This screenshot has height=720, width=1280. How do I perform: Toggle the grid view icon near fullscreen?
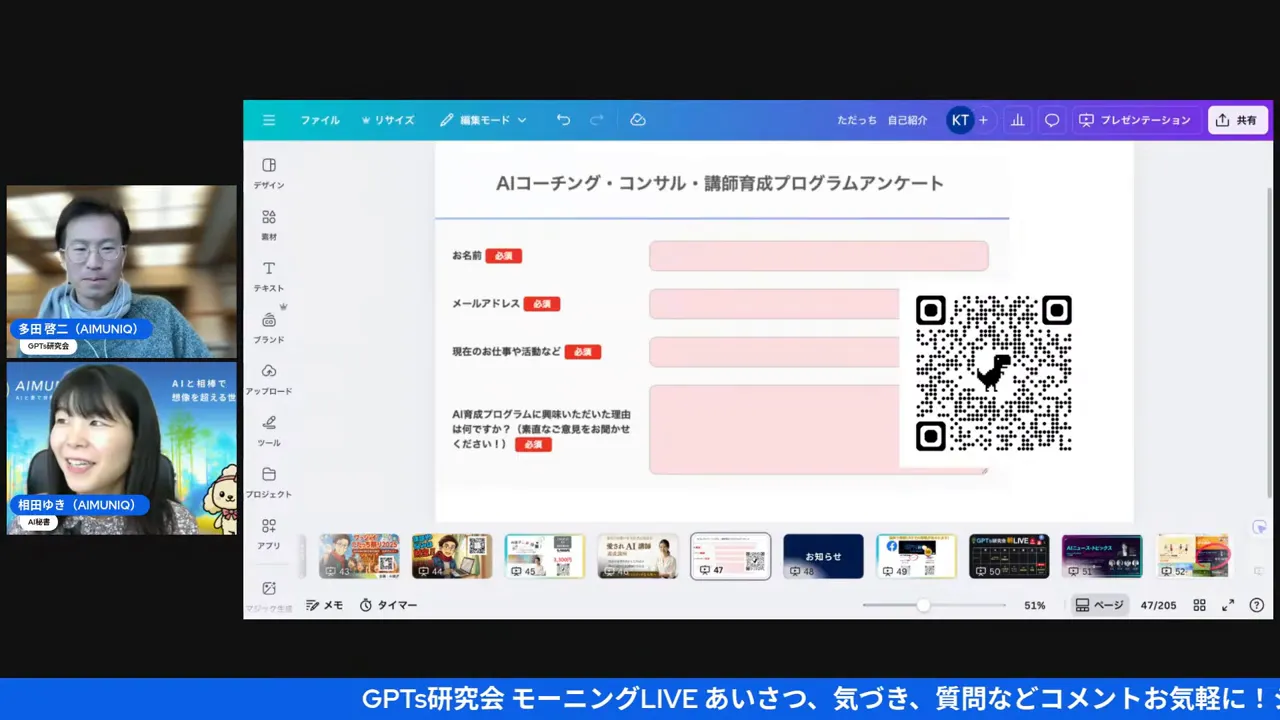pos(1199,605)
